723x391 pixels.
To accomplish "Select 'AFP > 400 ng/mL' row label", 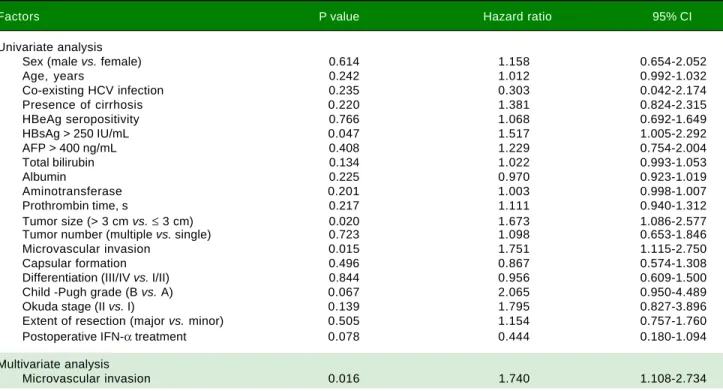I will (69, 148).
